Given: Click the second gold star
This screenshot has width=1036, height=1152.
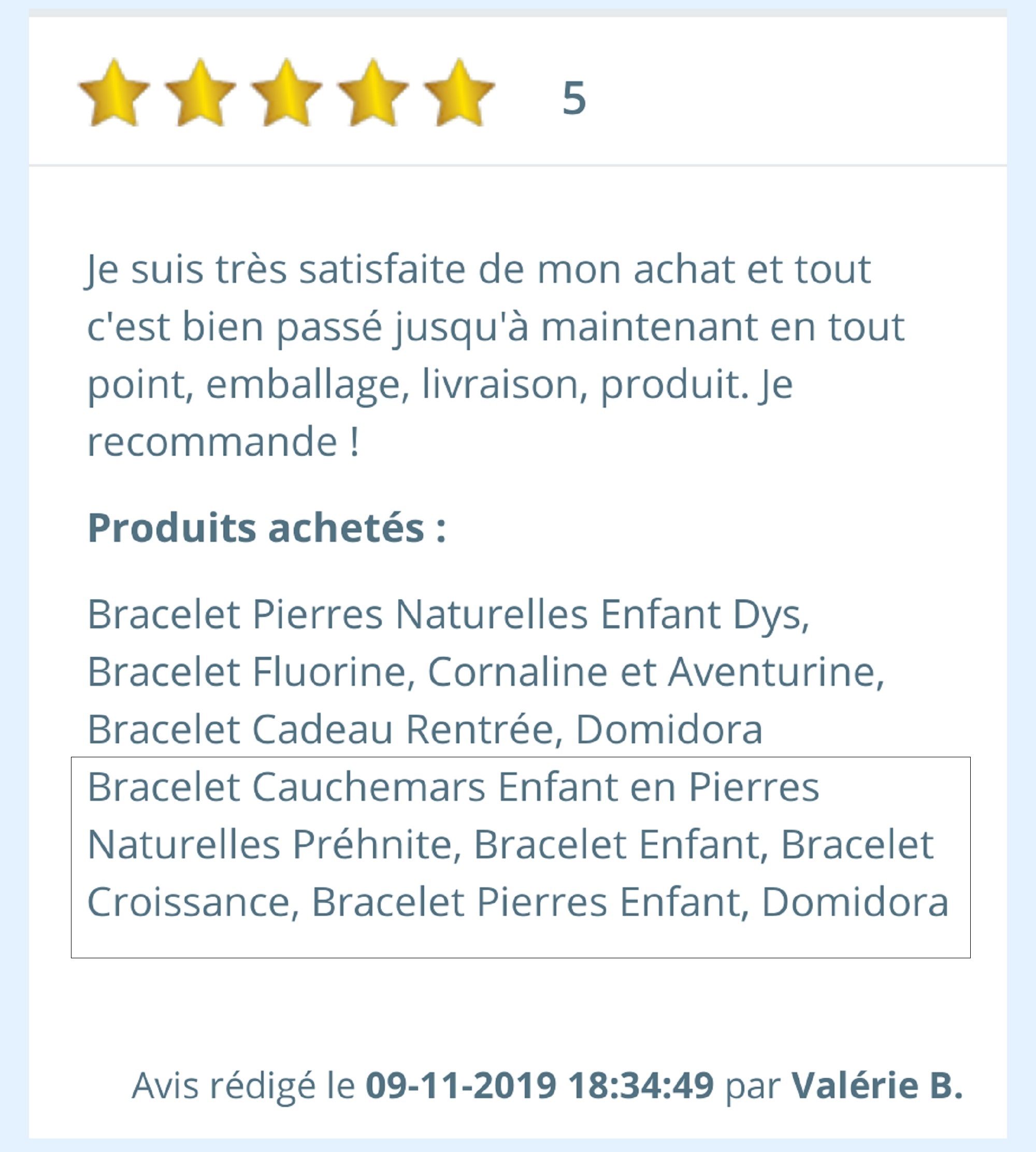Looking at the screenshot, I should coord(200,93).
